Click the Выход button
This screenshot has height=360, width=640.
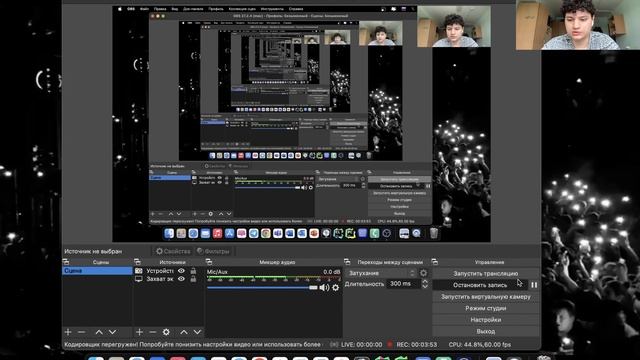pos(485,331)
